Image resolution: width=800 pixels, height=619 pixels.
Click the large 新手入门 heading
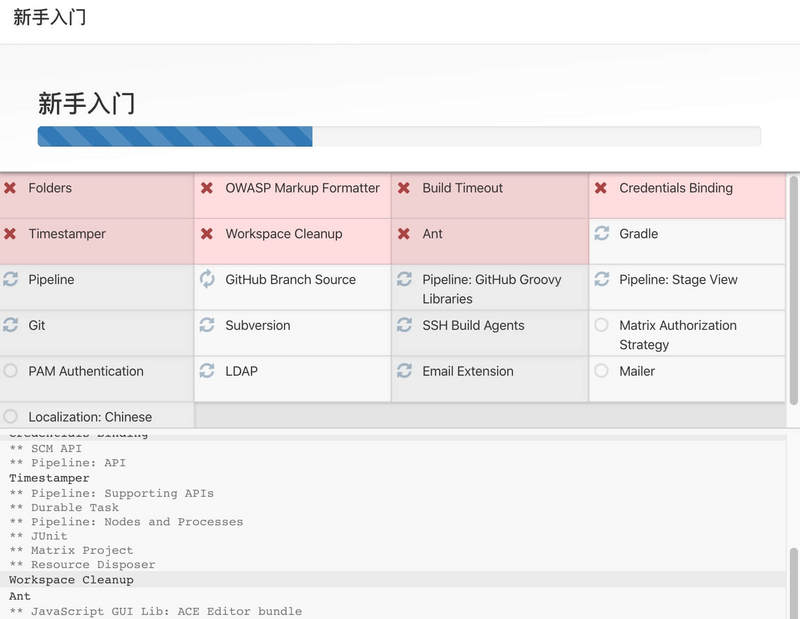point(86,104)
